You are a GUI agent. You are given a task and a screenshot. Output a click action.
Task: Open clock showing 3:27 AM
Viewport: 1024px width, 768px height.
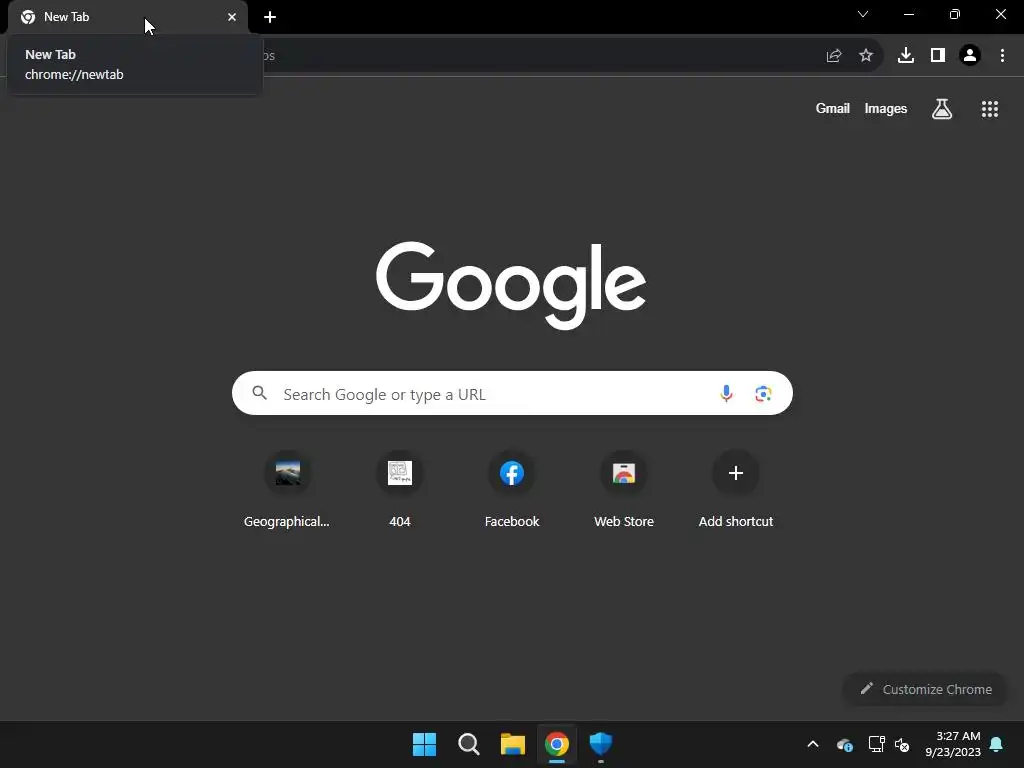tap(953, 744)
